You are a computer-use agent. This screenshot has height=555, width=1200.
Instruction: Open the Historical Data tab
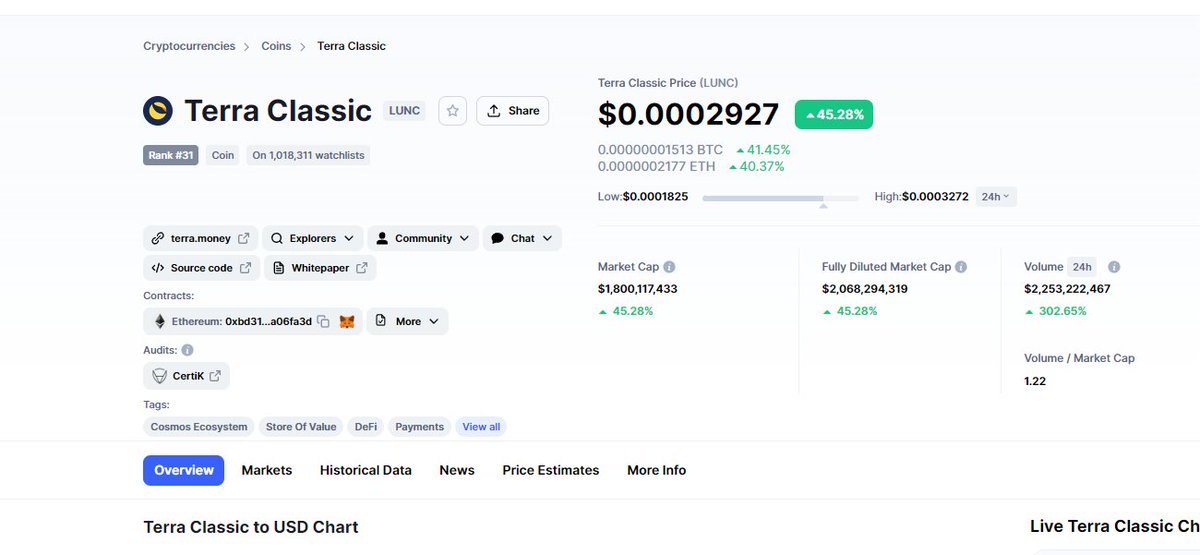[366, 470]
